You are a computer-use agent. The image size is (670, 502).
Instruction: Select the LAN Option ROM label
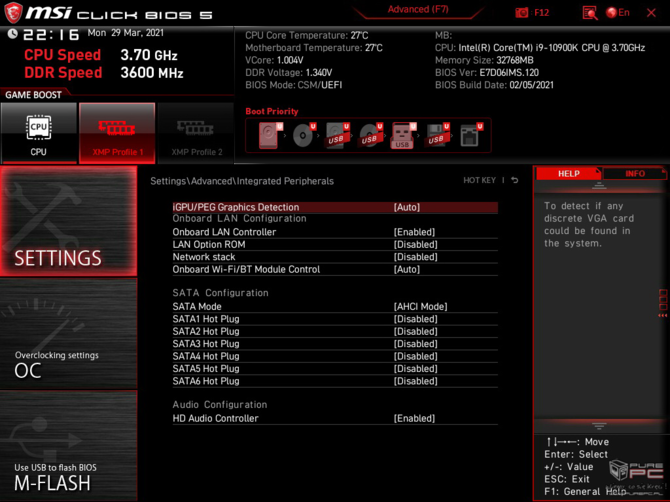(209, 244)
